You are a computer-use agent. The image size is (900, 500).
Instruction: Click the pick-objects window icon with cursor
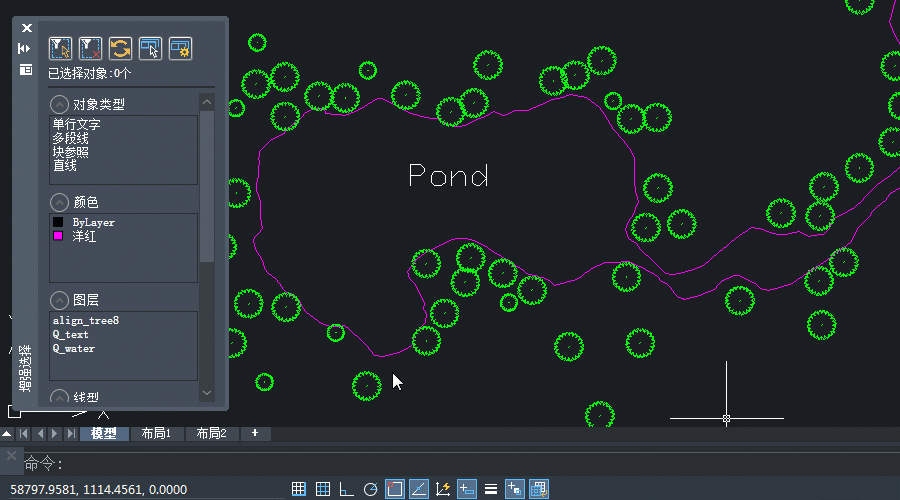click(150, 48)
